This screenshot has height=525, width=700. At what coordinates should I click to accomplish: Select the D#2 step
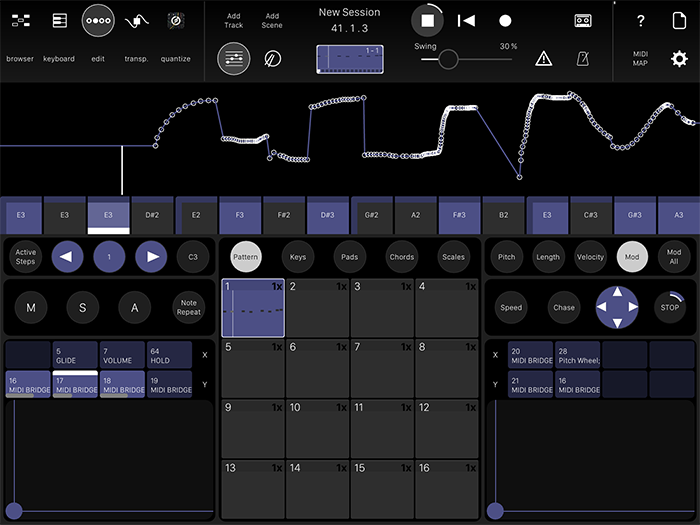[x=152, y=215]
